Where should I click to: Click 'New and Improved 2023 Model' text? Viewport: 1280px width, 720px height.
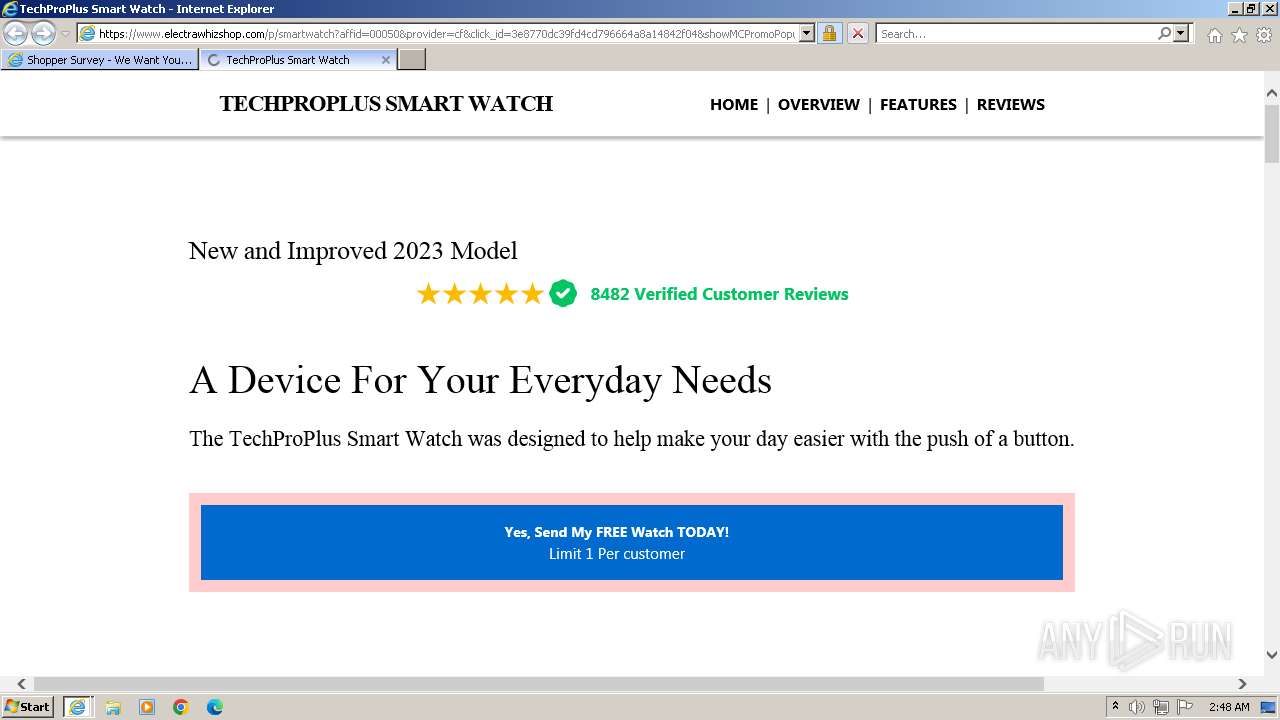tap(353, 250)
